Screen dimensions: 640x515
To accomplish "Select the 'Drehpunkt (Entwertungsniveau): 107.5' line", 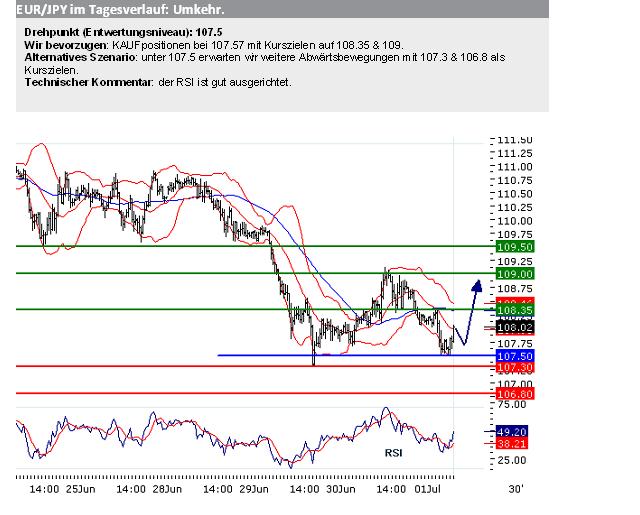I will [x=123, y=32].
